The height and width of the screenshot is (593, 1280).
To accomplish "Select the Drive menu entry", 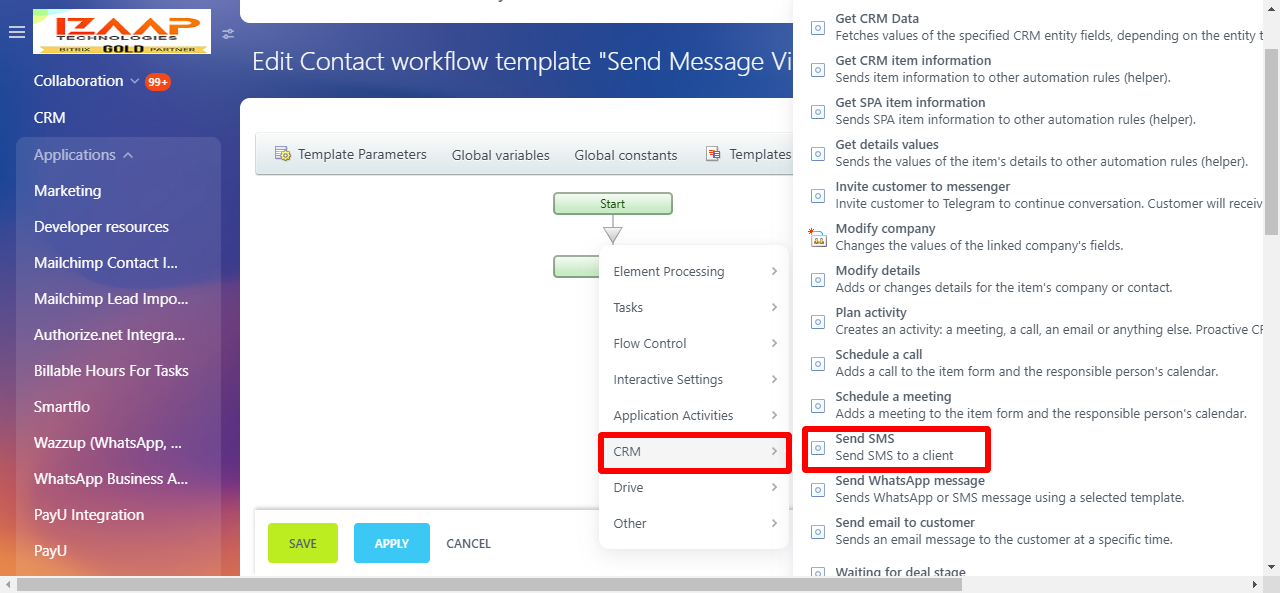I will 694,487.
